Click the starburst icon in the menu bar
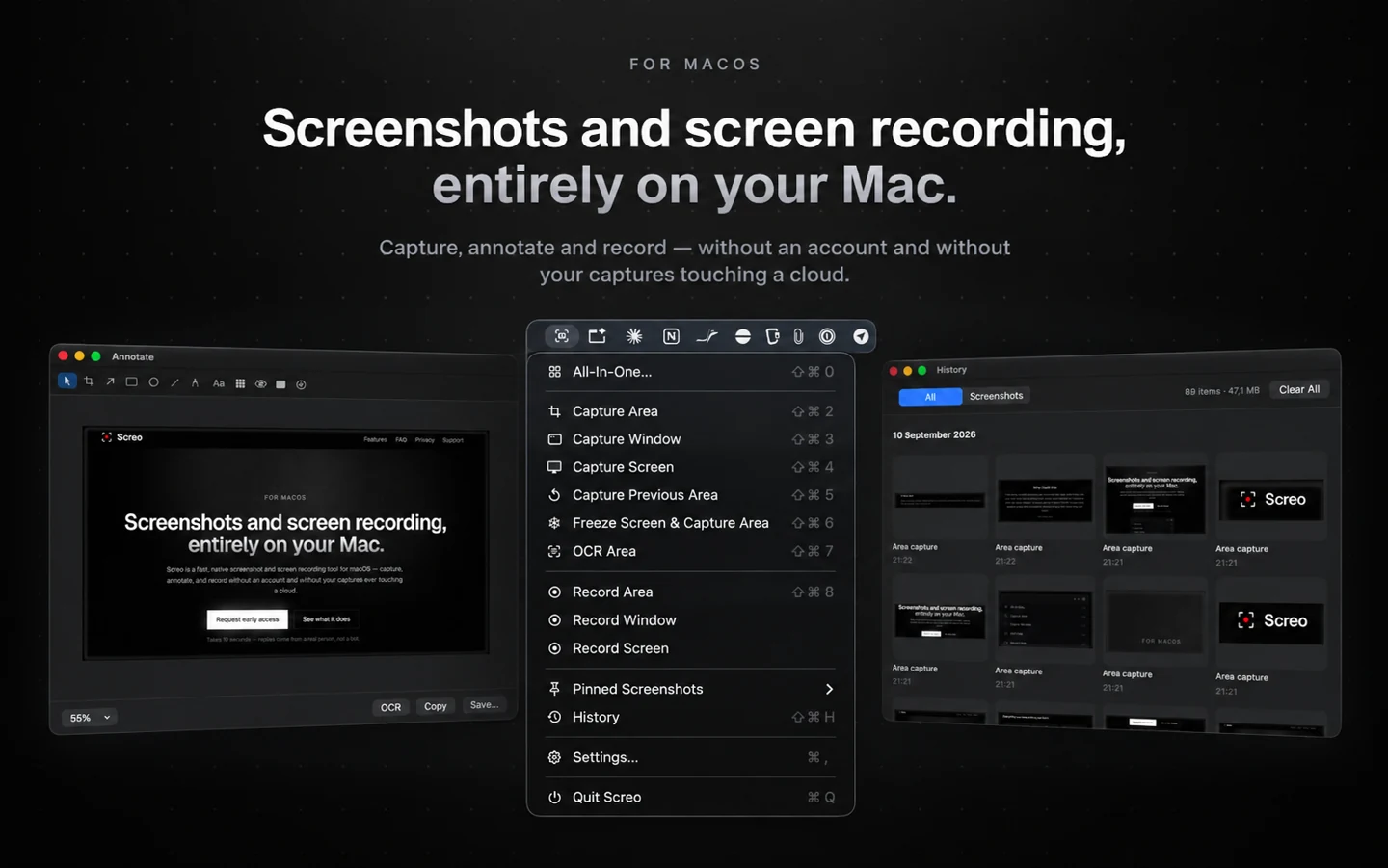The height and width of the screenshot is (868, 1388). [634, 336]
